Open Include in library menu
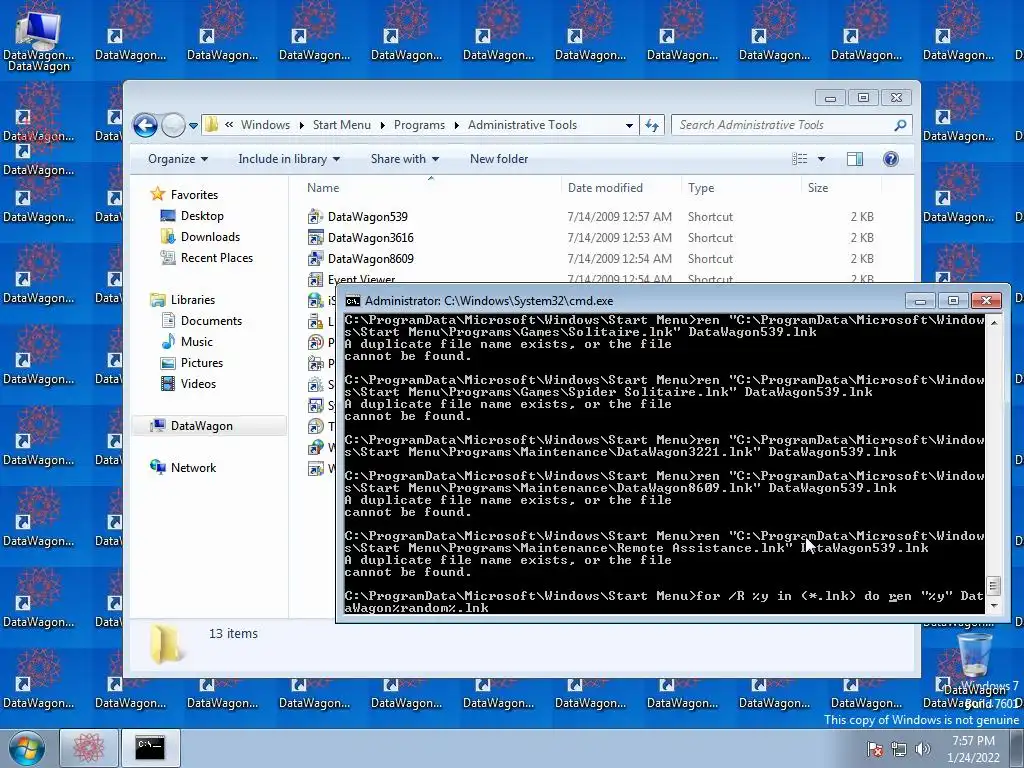Screen dimensions: 1024x768 point(289,159)
